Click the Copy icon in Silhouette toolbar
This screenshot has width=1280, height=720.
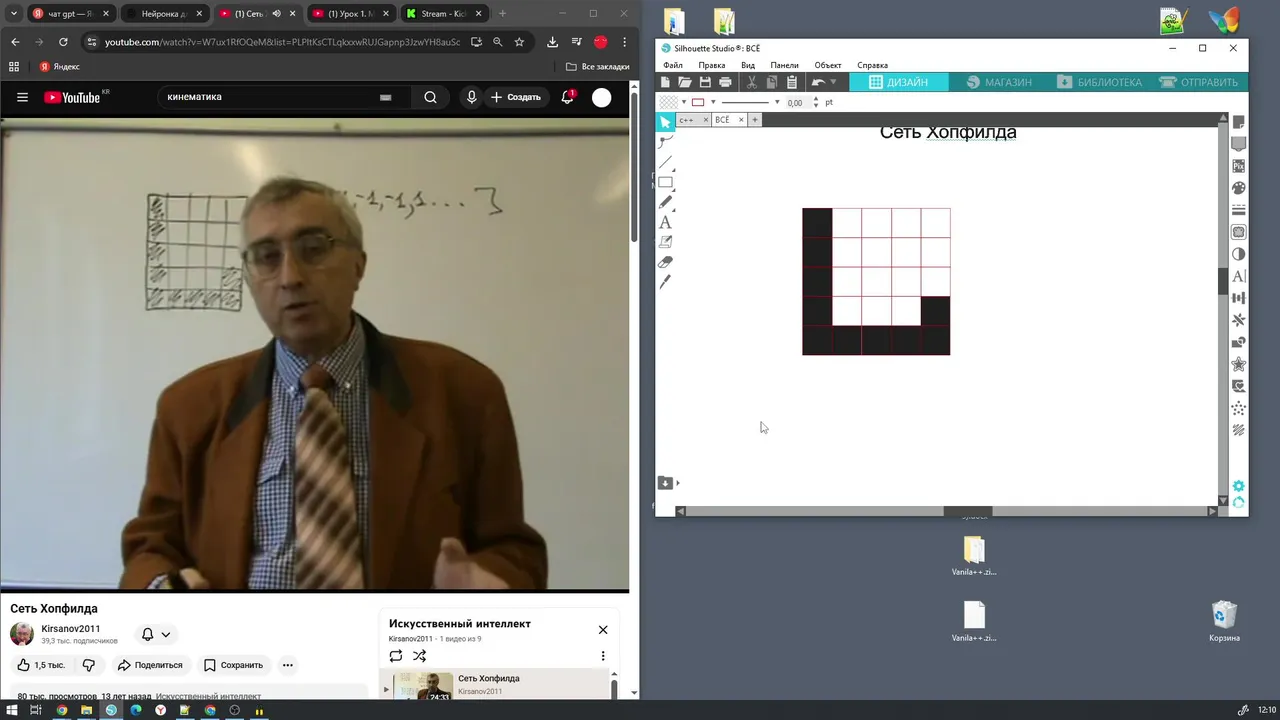pyautogui.click(x=772, y=82)
